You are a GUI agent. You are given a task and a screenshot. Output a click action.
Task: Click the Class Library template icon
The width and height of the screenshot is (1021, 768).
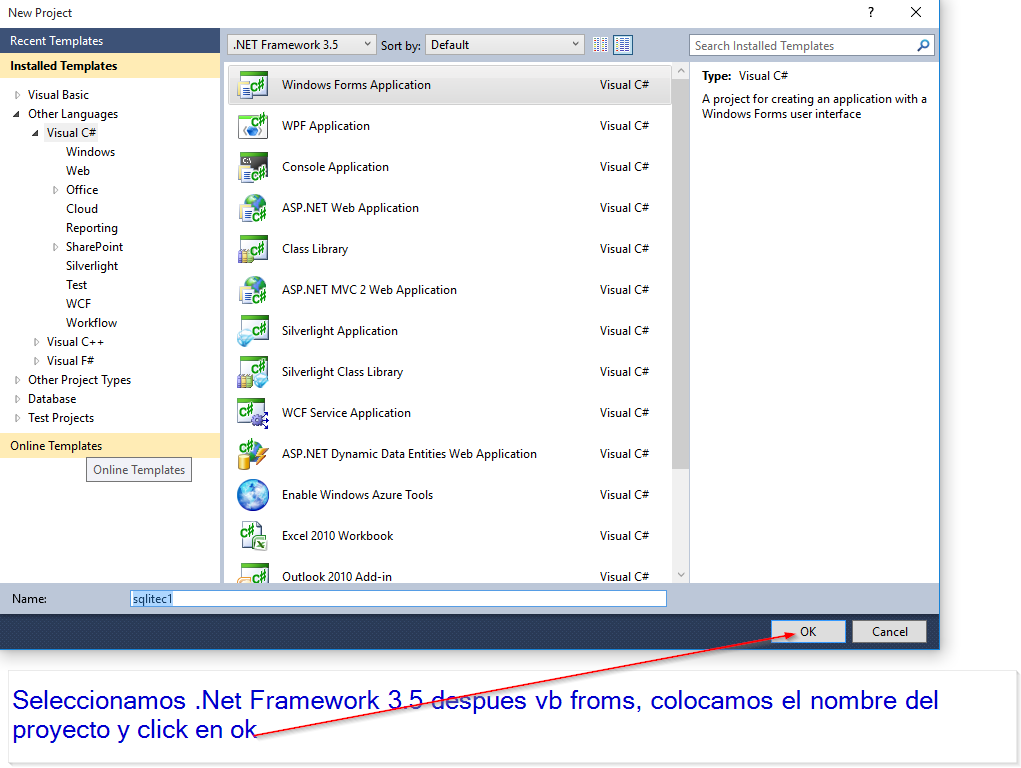pyautogui.click(x=253, y=249)
